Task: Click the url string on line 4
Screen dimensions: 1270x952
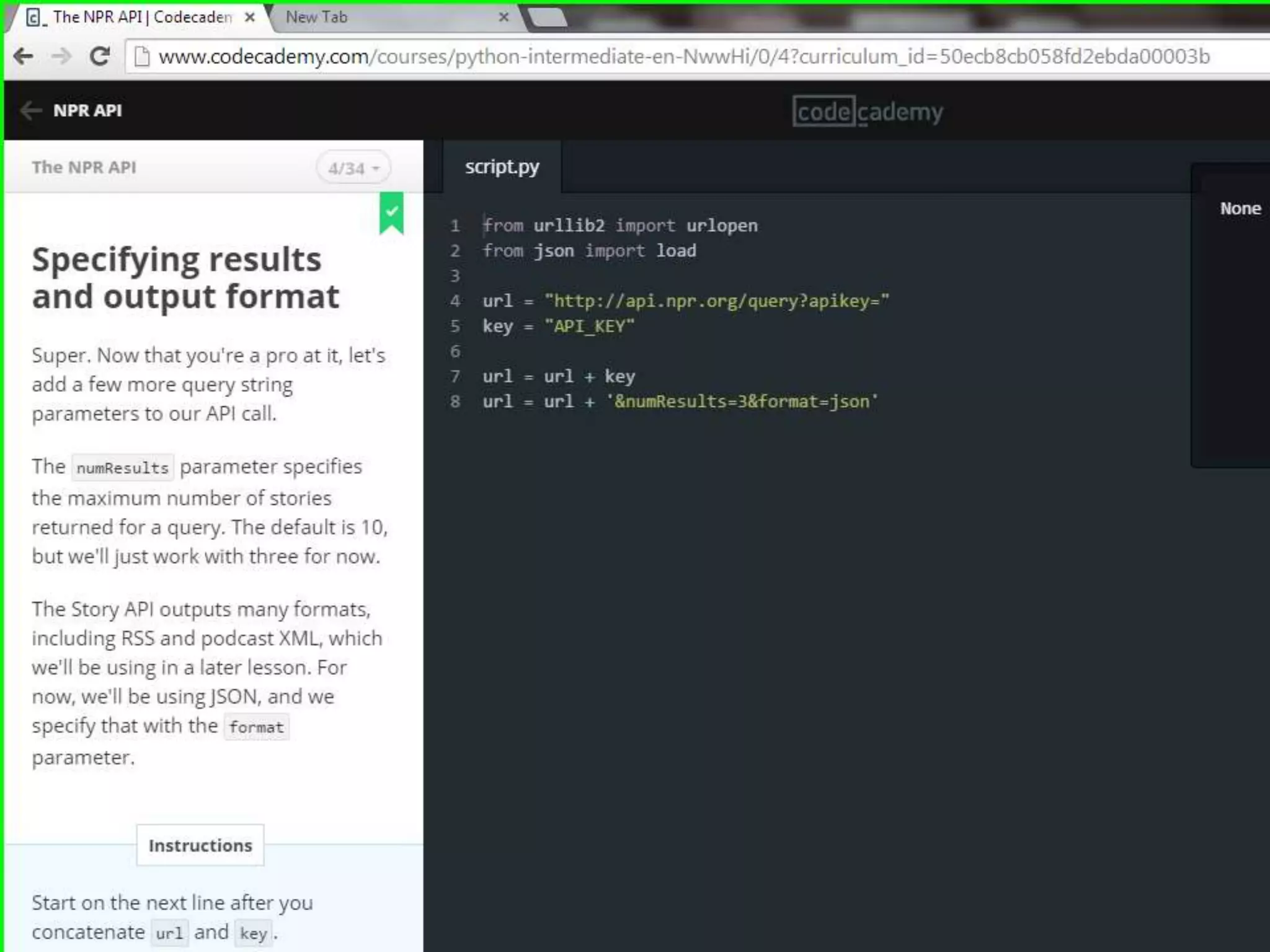Action: (717, 301)
